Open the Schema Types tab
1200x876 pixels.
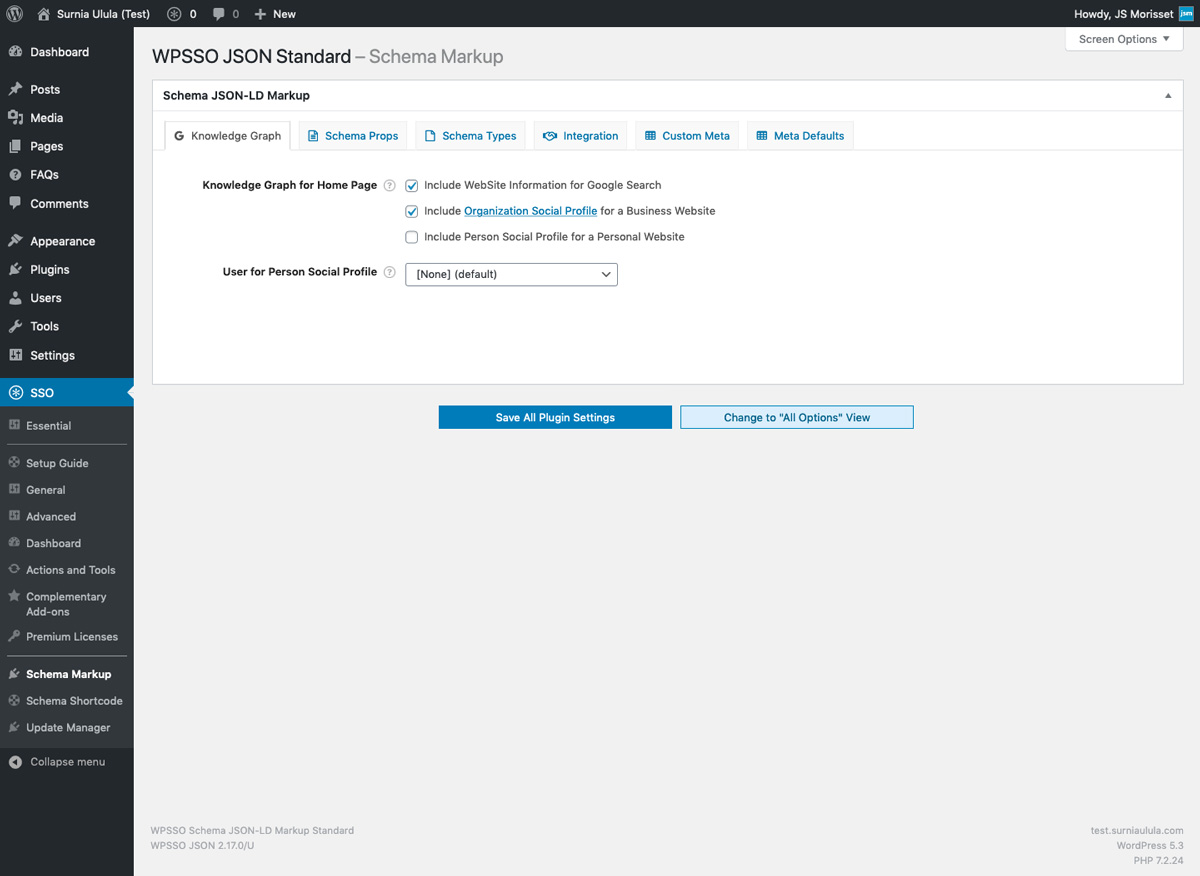pos(471,136)
